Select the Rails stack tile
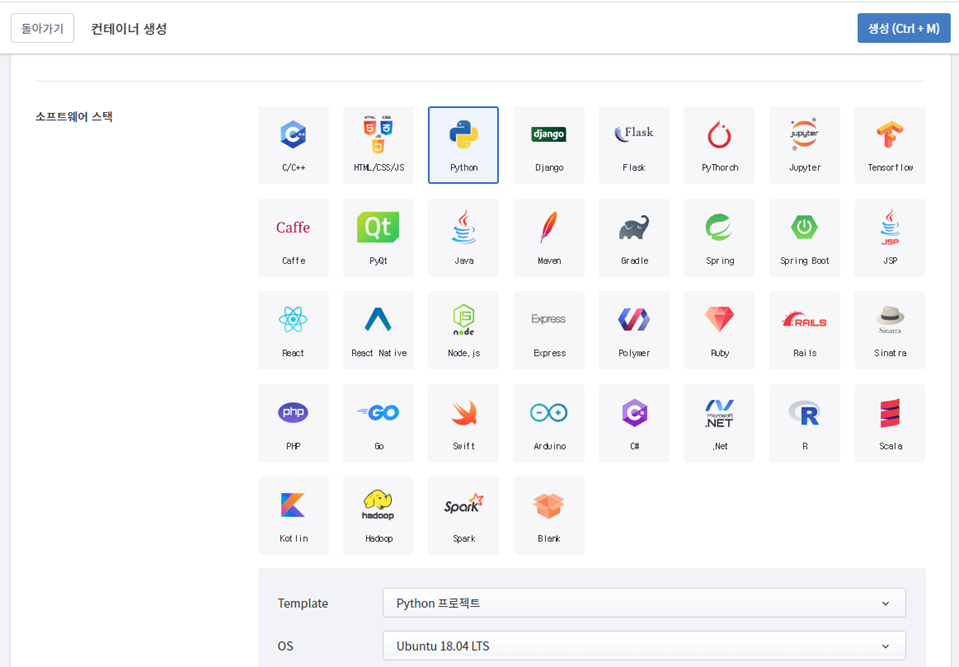 tap(805, 330)
